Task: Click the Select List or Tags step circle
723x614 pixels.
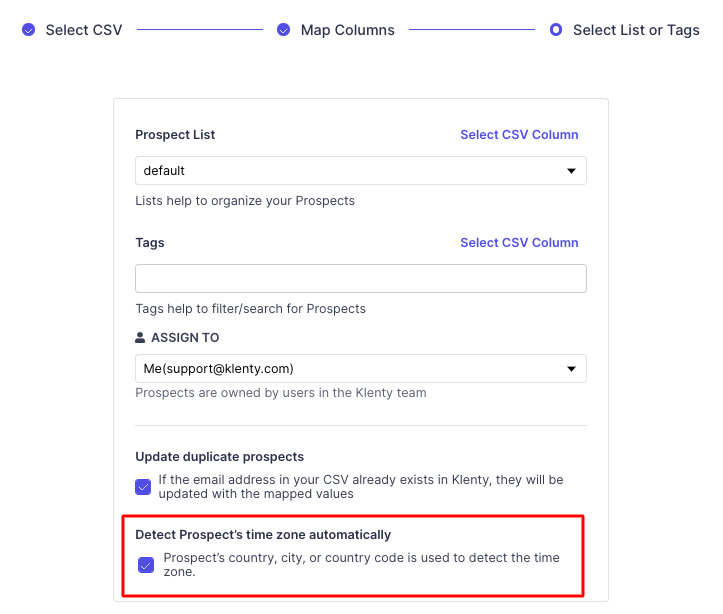Action: [556, 30]
